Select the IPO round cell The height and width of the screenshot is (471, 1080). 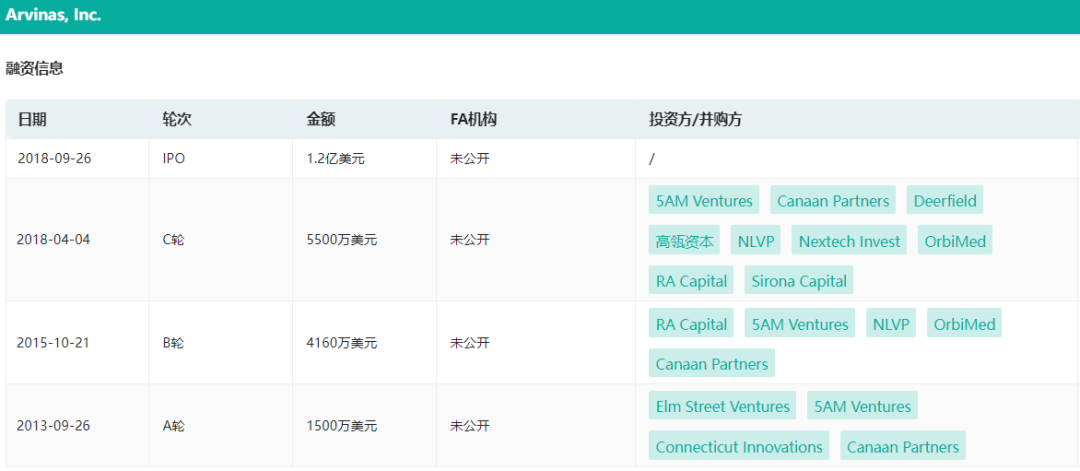(x=173, y=158)
